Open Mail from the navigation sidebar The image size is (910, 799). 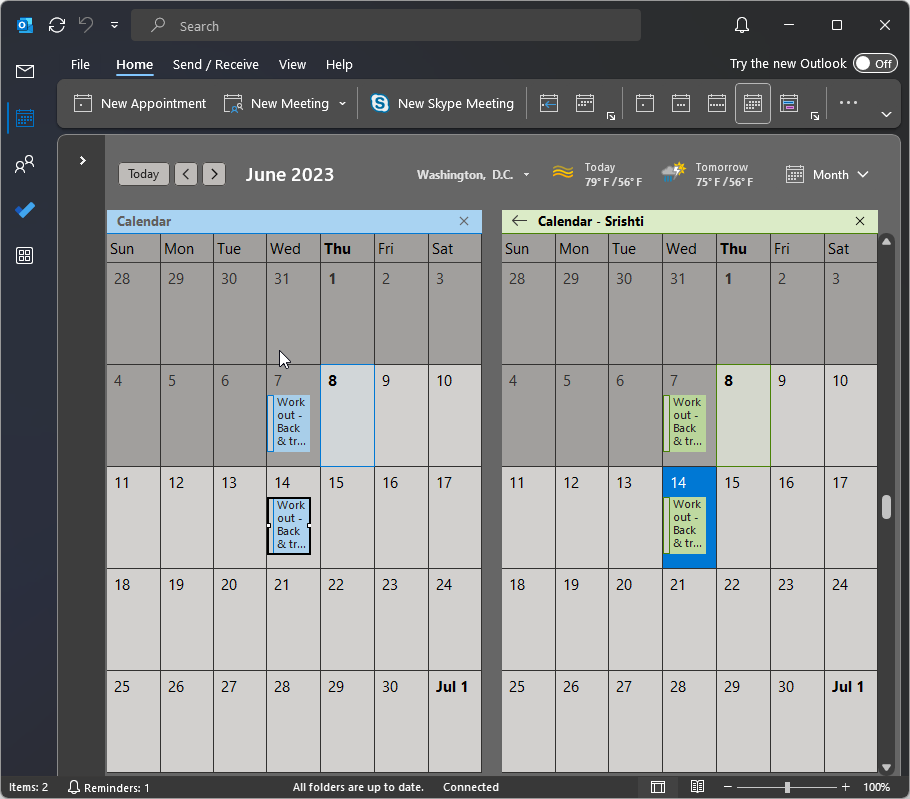click(x=24, y=71)
